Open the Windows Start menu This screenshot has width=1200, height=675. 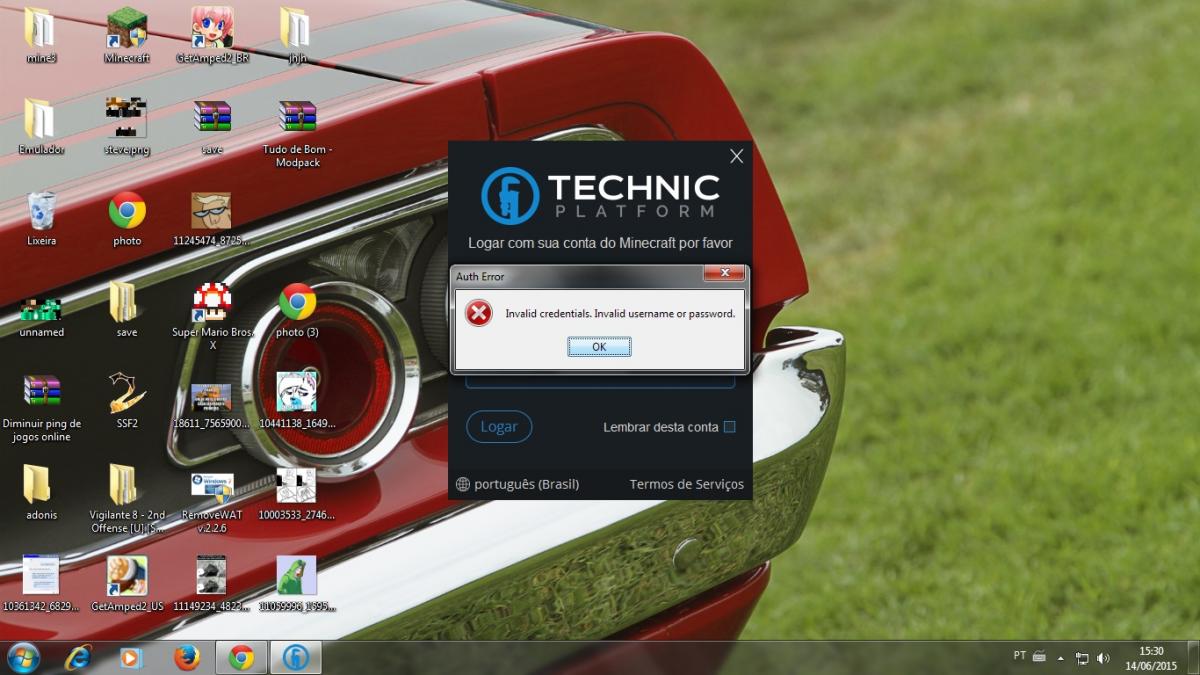[x=23, y=657]
